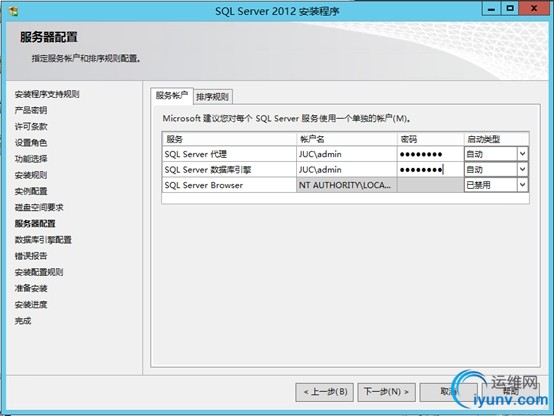Click 服务器配置 step in sidebar
Image resolution: width=554 pixels, height=416 pixels.
point(35,224)
